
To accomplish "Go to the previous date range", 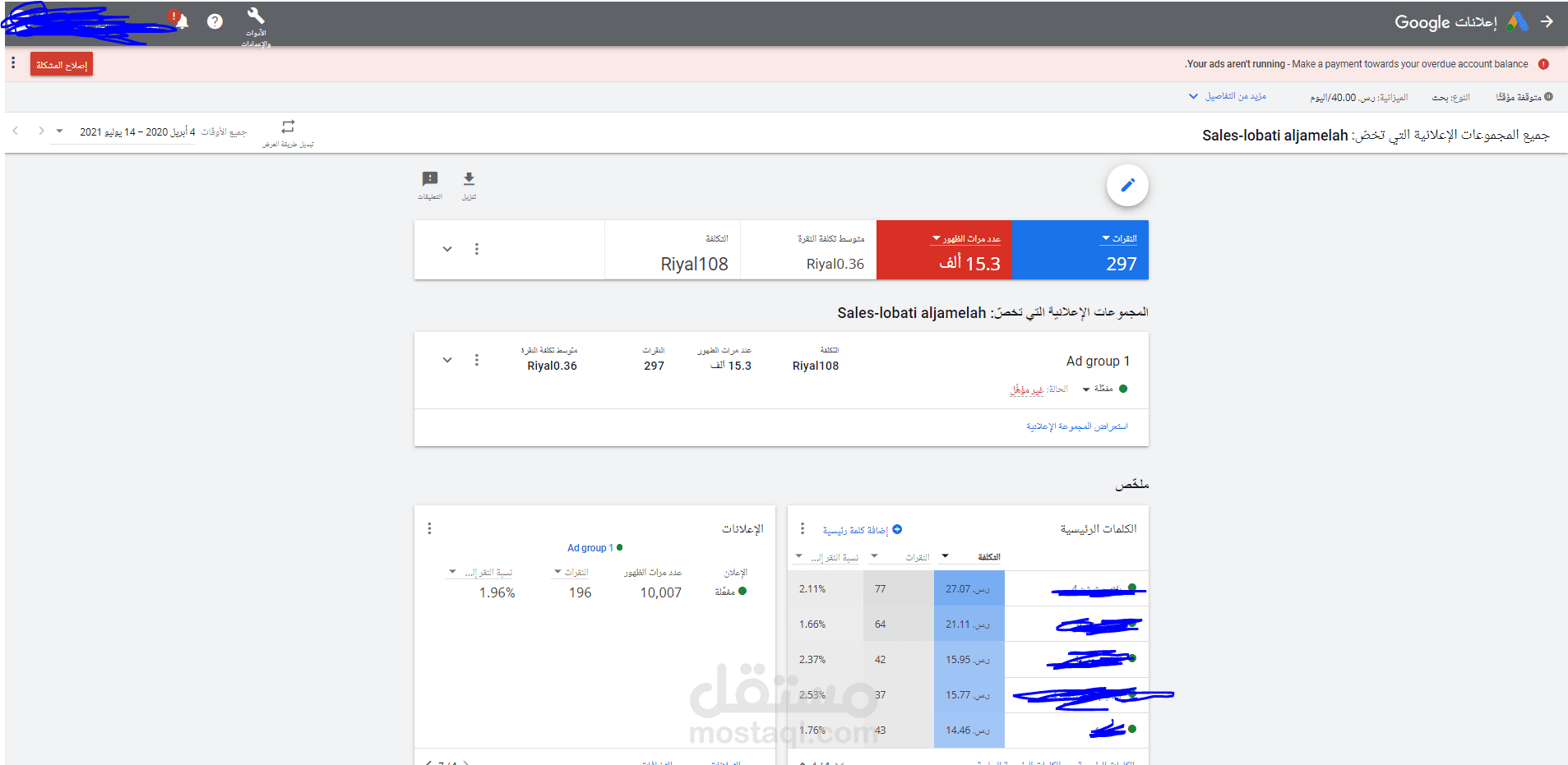I will [x=16, y=131].
